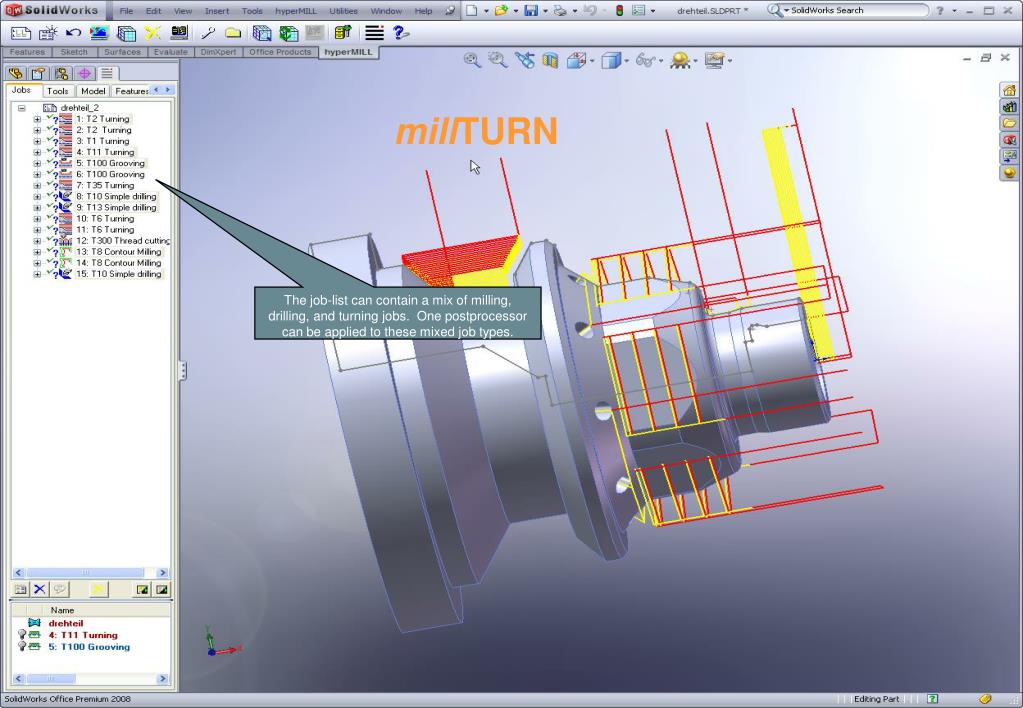Click the yellow folder toolbar icon

click(x=233, y=33)
